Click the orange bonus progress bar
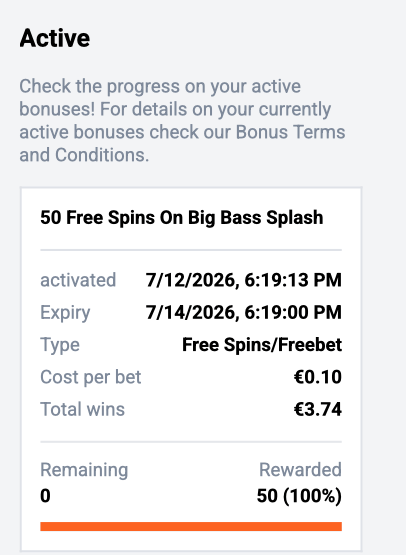This screenshot has width=406, height=555. tap(191, 526)
